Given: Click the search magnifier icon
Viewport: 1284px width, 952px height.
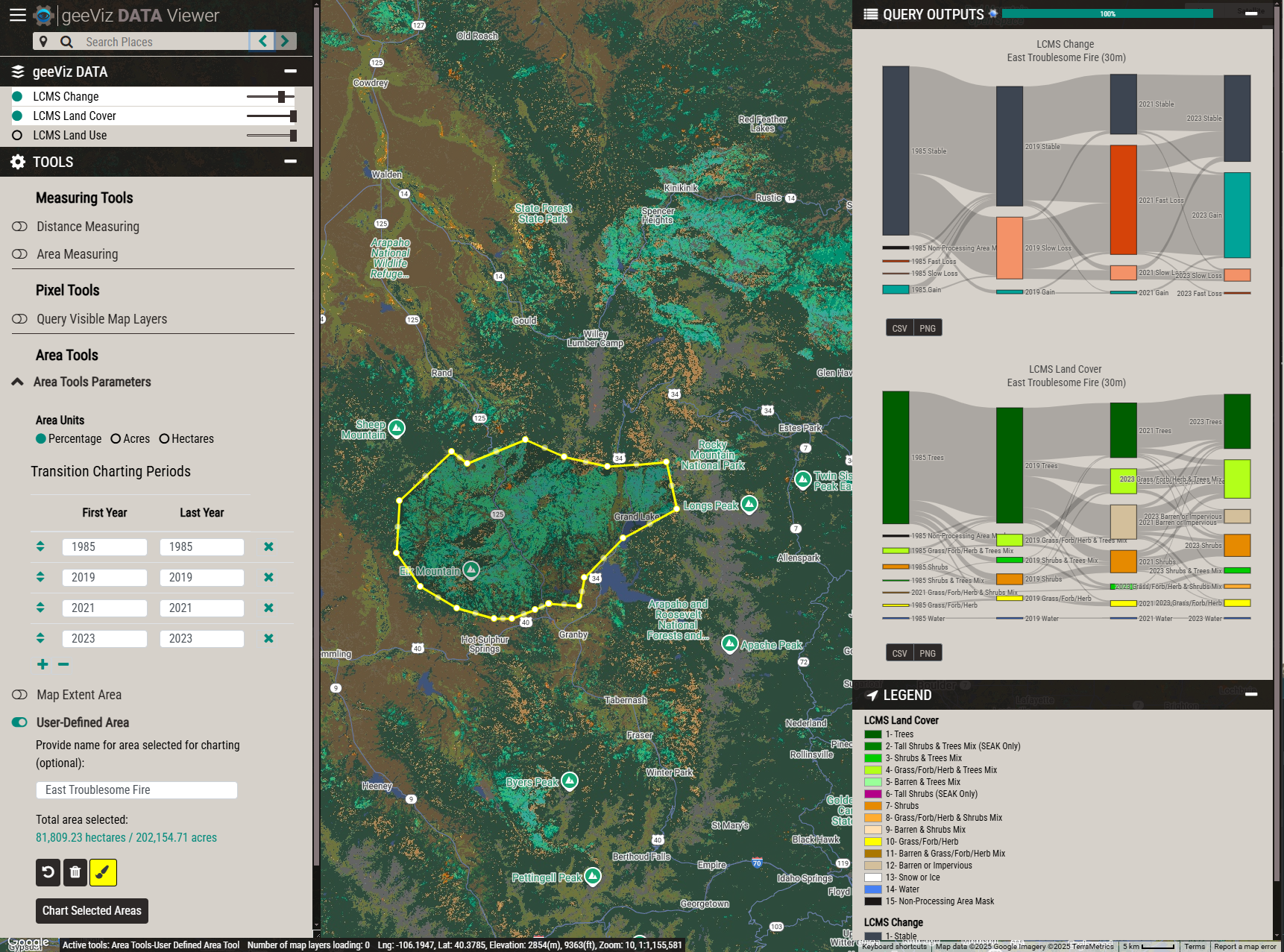Looking at the screenshot, I should [66, 41].
